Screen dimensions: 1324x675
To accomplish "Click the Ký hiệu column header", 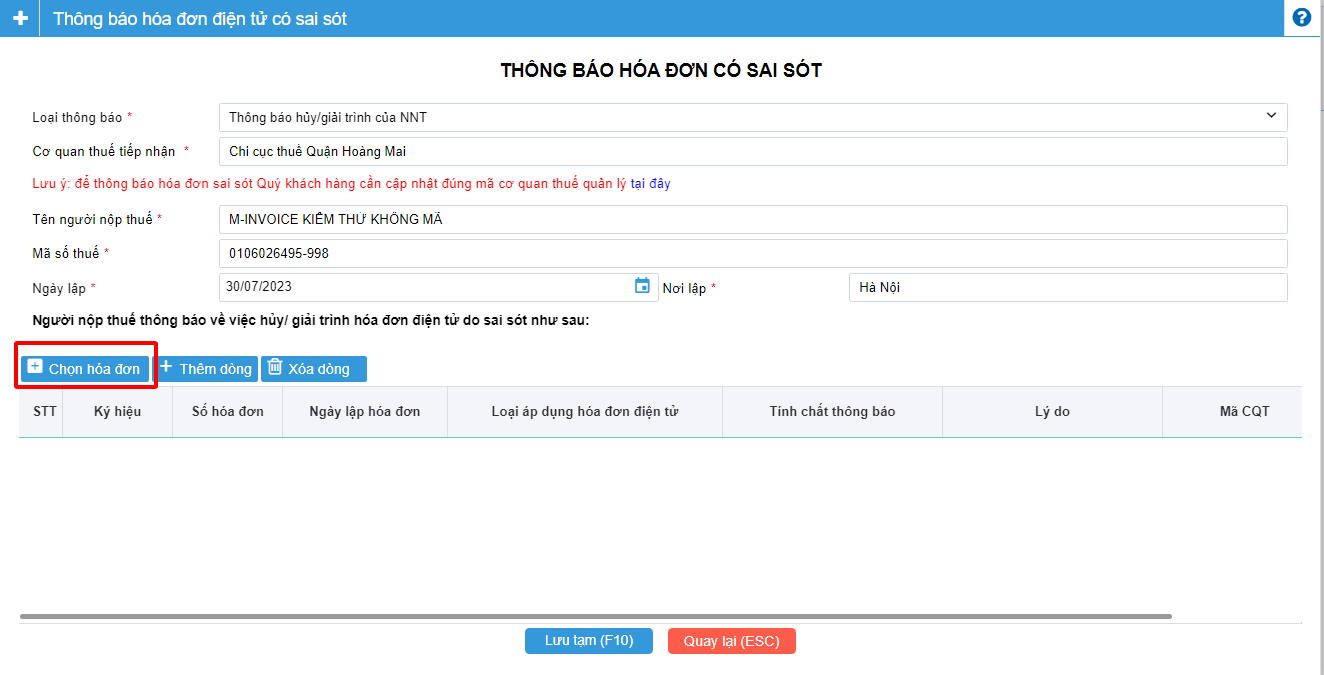I will [x=118, y=412].
